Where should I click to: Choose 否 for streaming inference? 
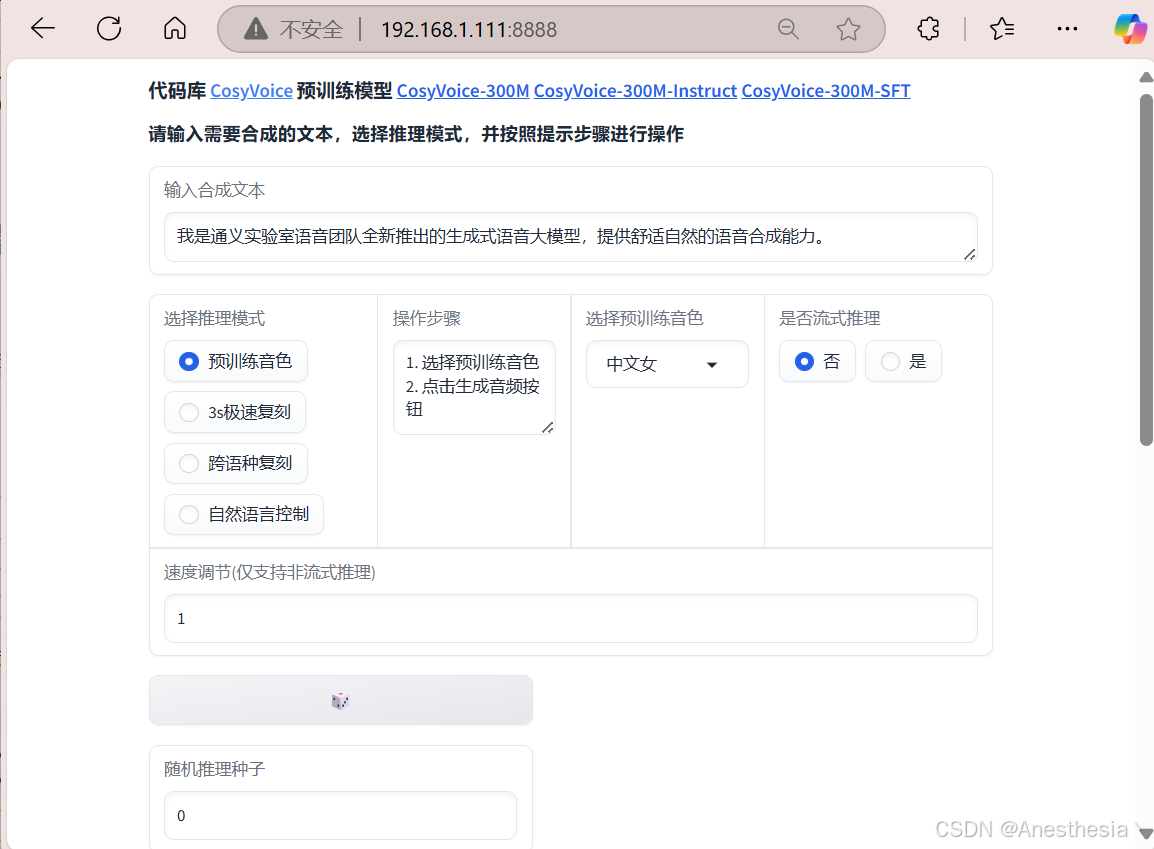click(817, 361)
